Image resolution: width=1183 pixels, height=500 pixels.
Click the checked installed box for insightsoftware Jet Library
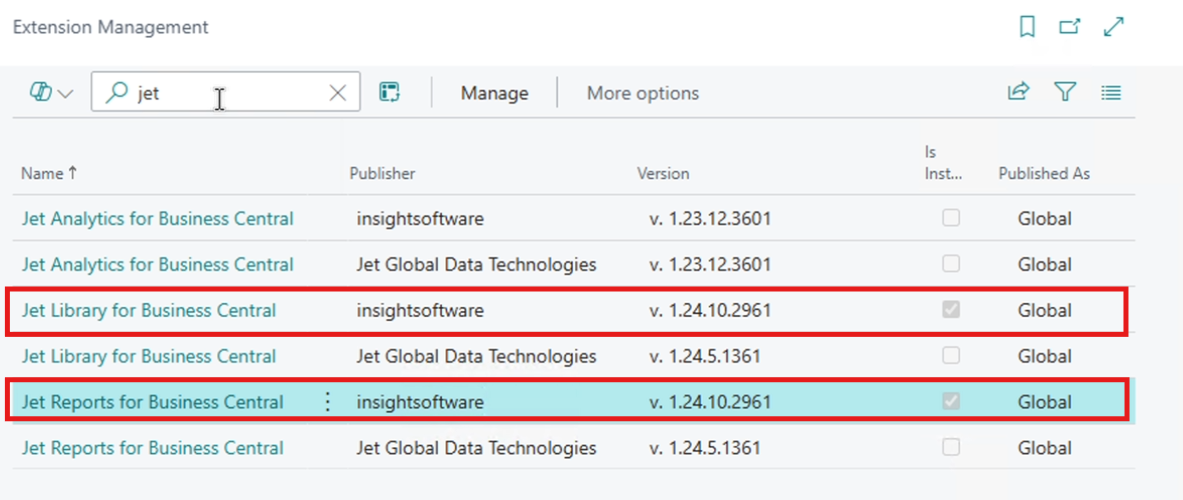[951, 310]
